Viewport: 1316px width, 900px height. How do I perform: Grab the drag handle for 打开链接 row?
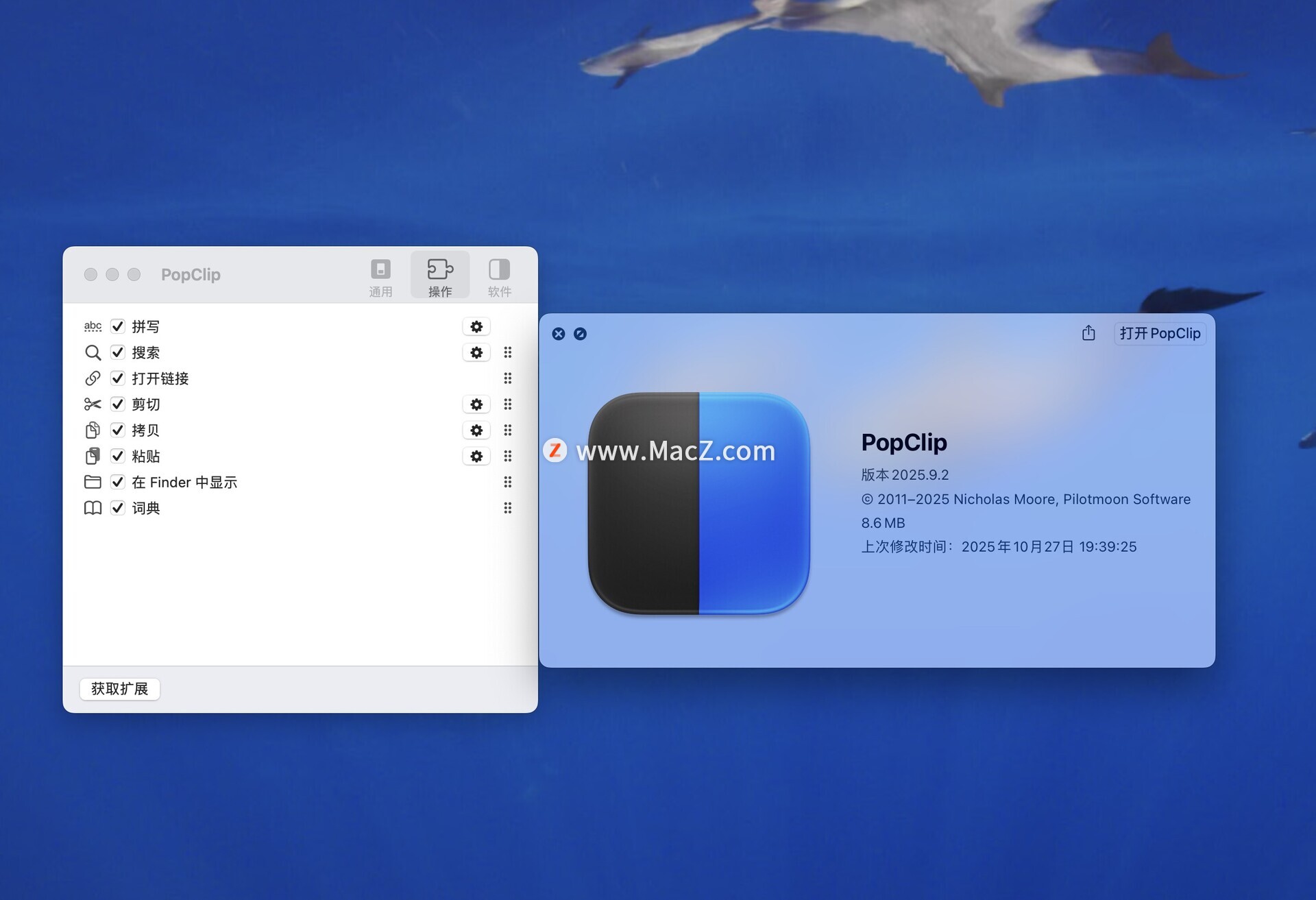[x=508, y=378]
